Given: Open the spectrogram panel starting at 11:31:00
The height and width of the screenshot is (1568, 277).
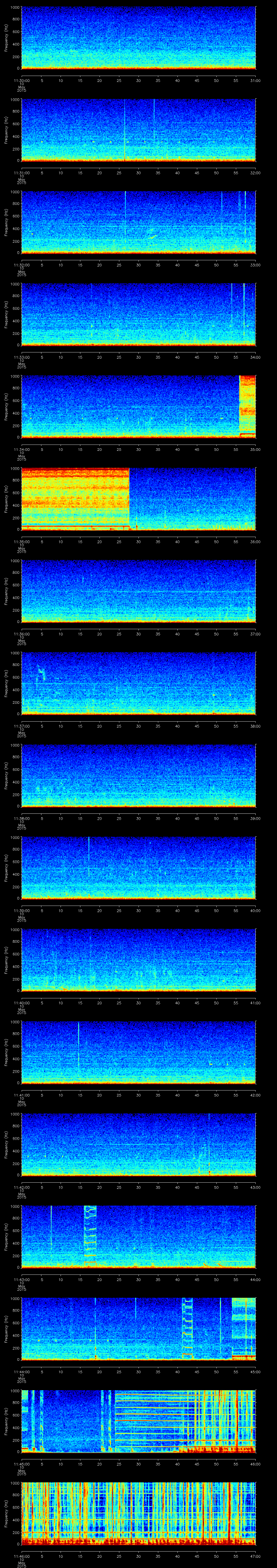Looking at the screenshot, I should tap(138, 130).
